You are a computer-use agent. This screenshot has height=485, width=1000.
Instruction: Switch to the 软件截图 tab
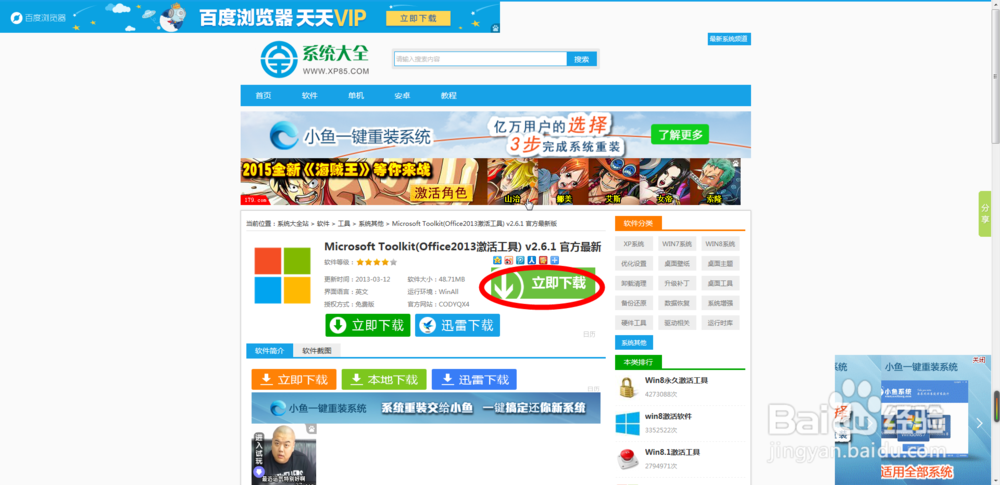coord(317,350)
